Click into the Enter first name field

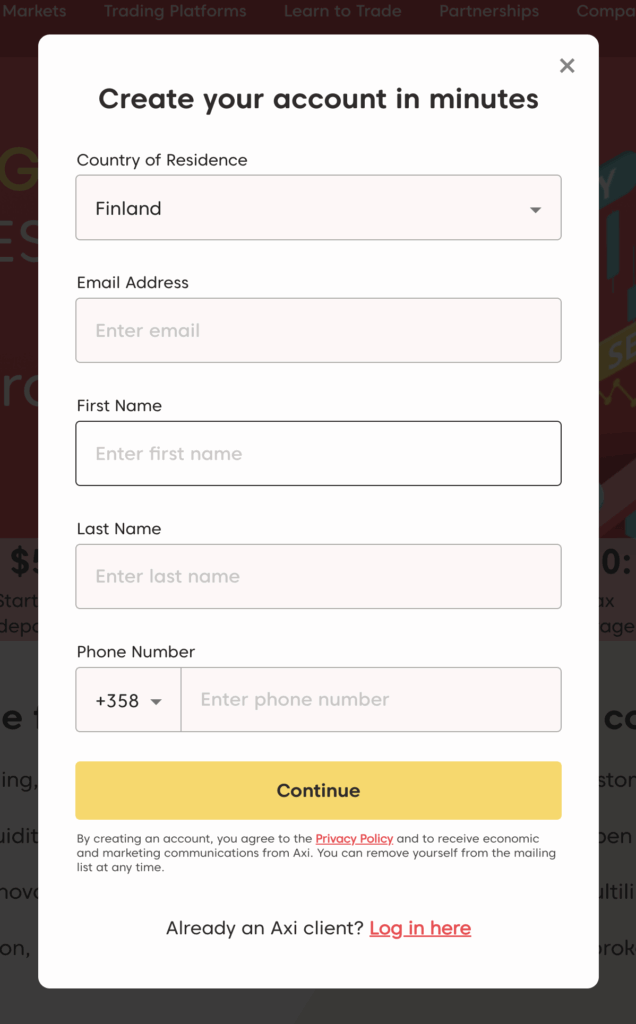point(318,454)
